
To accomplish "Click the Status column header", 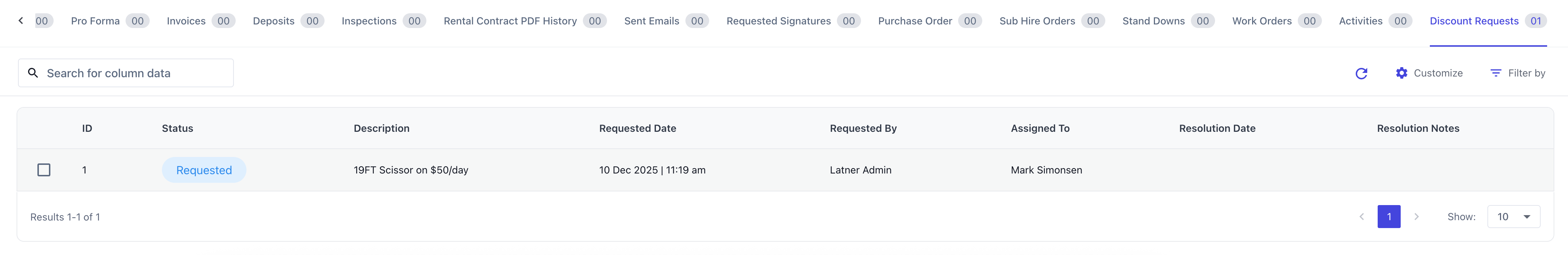I will 177,129.
